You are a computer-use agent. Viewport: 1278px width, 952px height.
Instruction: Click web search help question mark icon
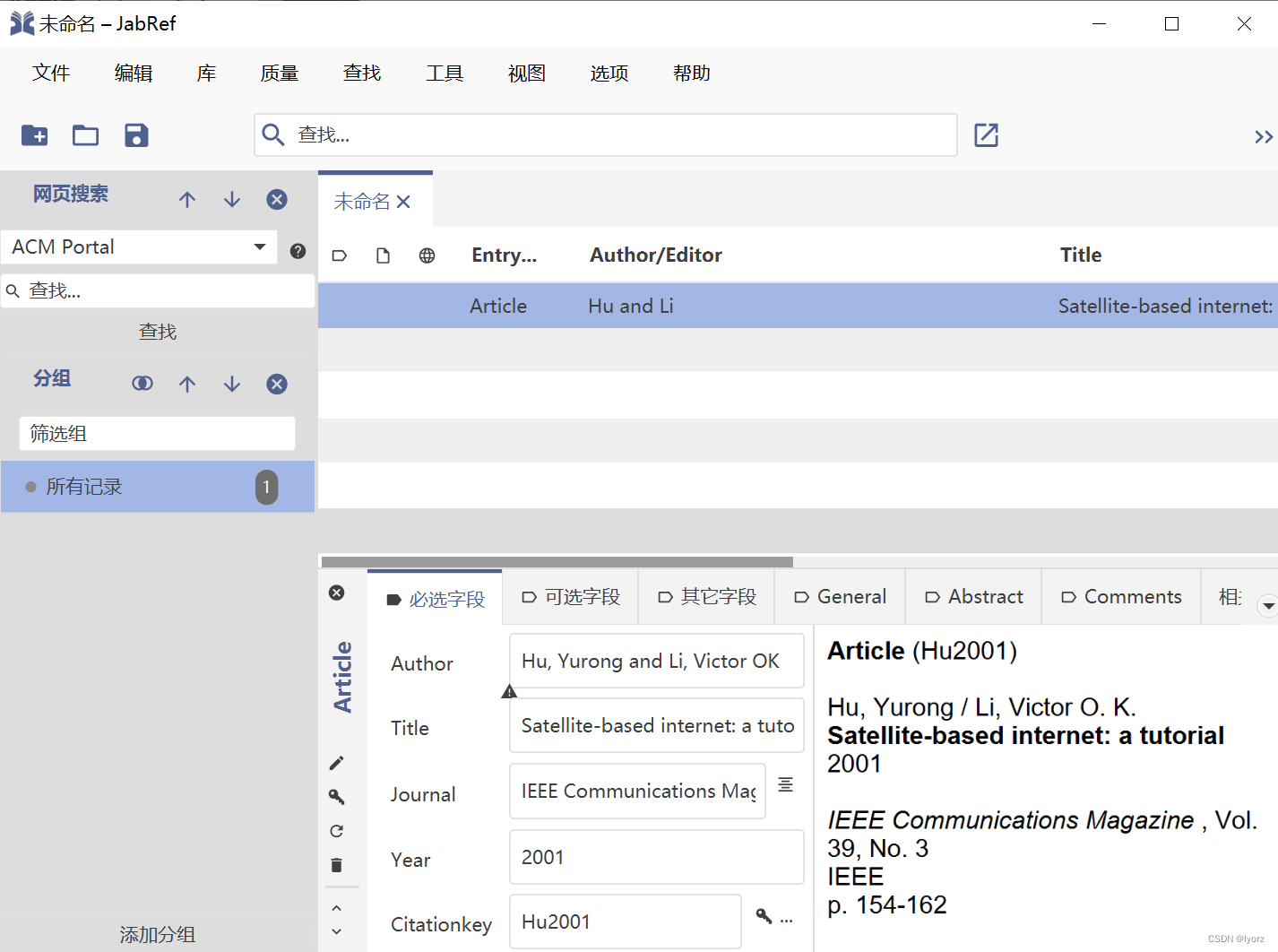click(x=298, y=251)
